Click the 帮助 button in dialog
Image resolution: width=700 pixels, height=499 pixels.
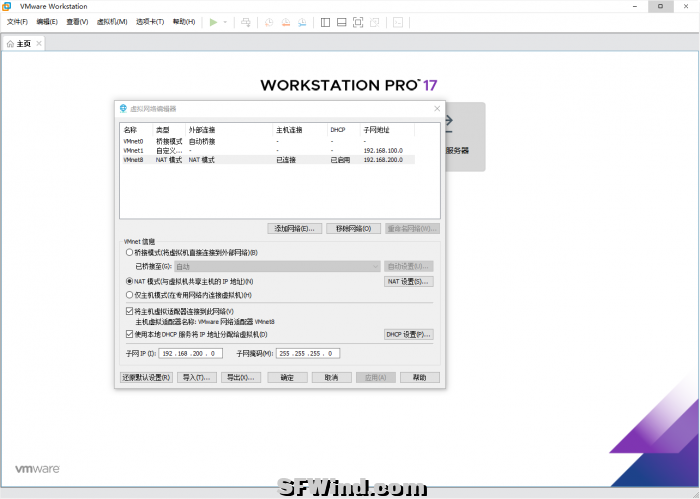click(x=420, y=378)
